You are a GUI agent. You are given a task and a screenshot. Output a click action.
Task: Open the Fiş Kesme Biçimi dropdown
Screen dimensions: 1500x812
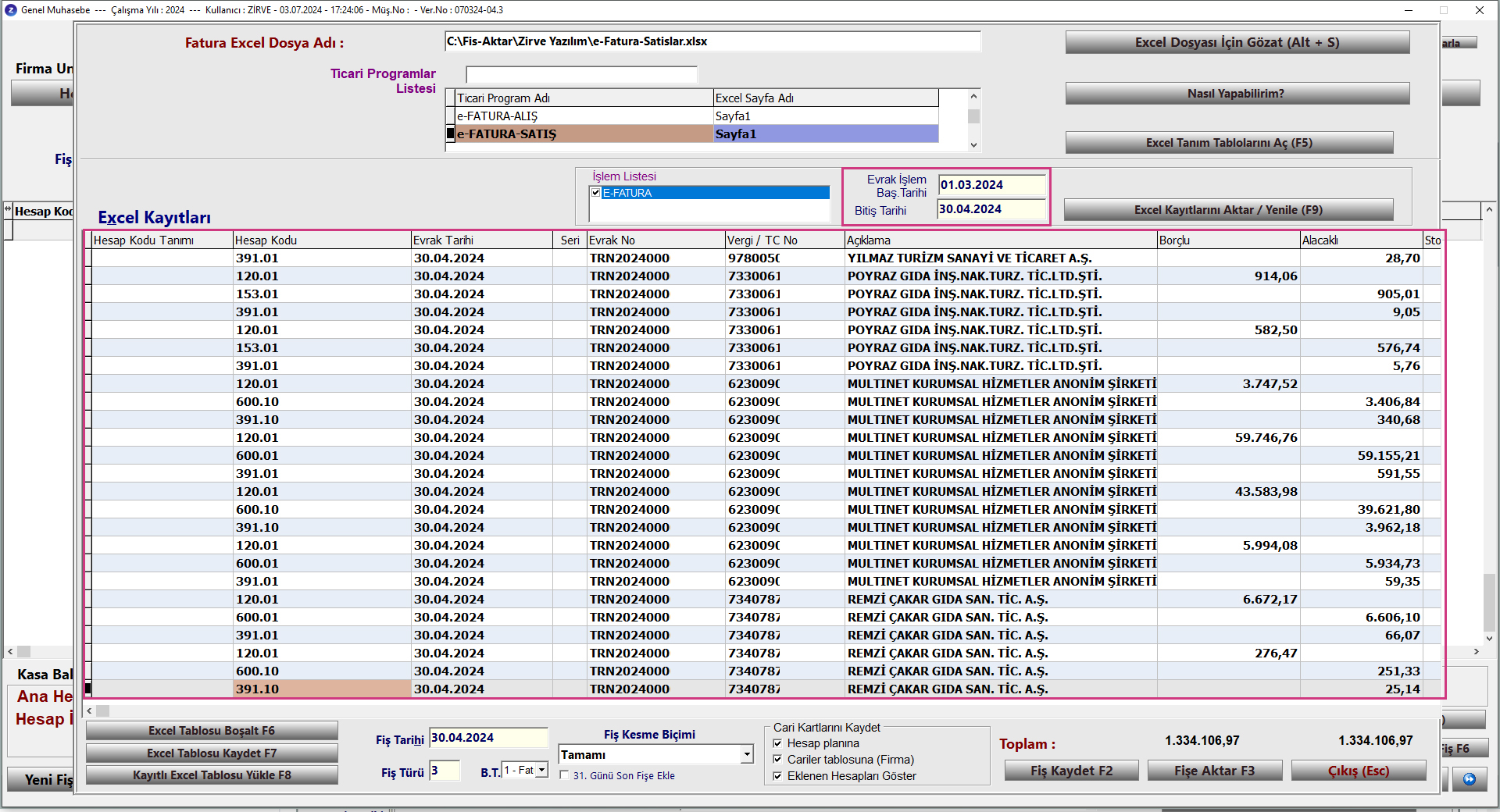pyautogui.click(x=747, y=754)
